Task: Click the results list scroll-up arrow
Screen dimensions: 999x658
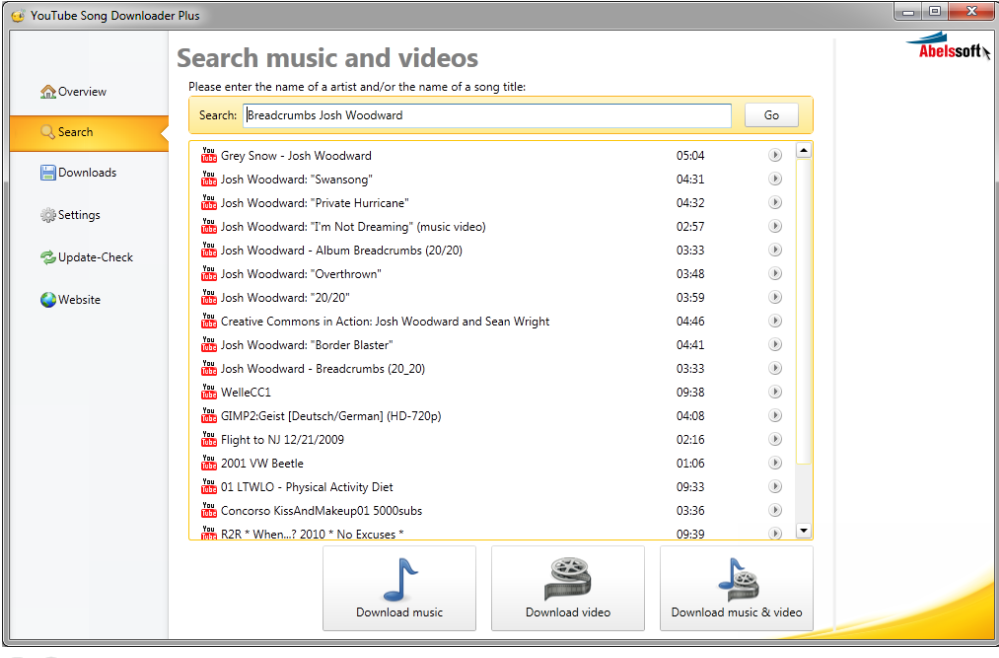Action: point(804,151)
